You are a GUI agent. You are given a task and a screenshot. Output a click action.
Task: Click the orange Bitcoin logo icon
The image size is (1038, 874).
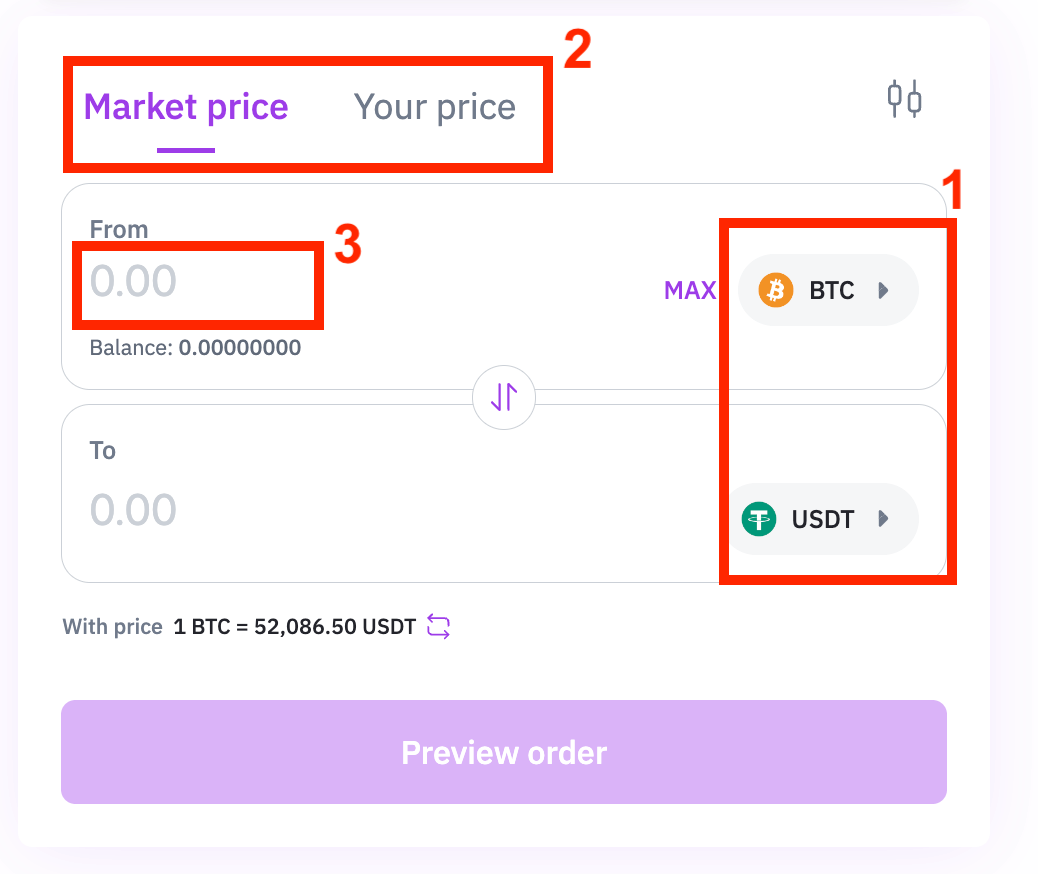776,290
